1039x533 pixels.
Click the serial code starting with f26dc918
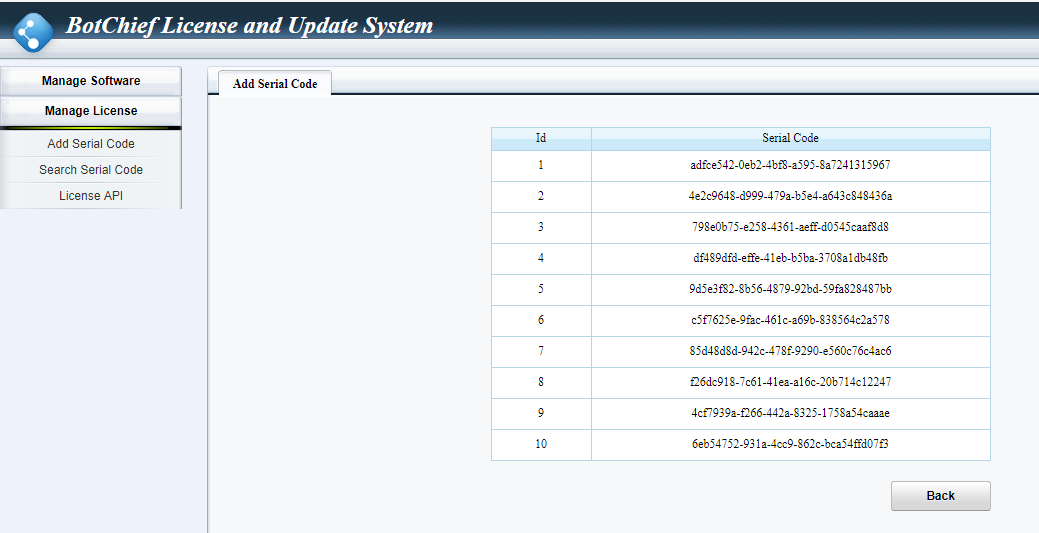click(790, 382)
